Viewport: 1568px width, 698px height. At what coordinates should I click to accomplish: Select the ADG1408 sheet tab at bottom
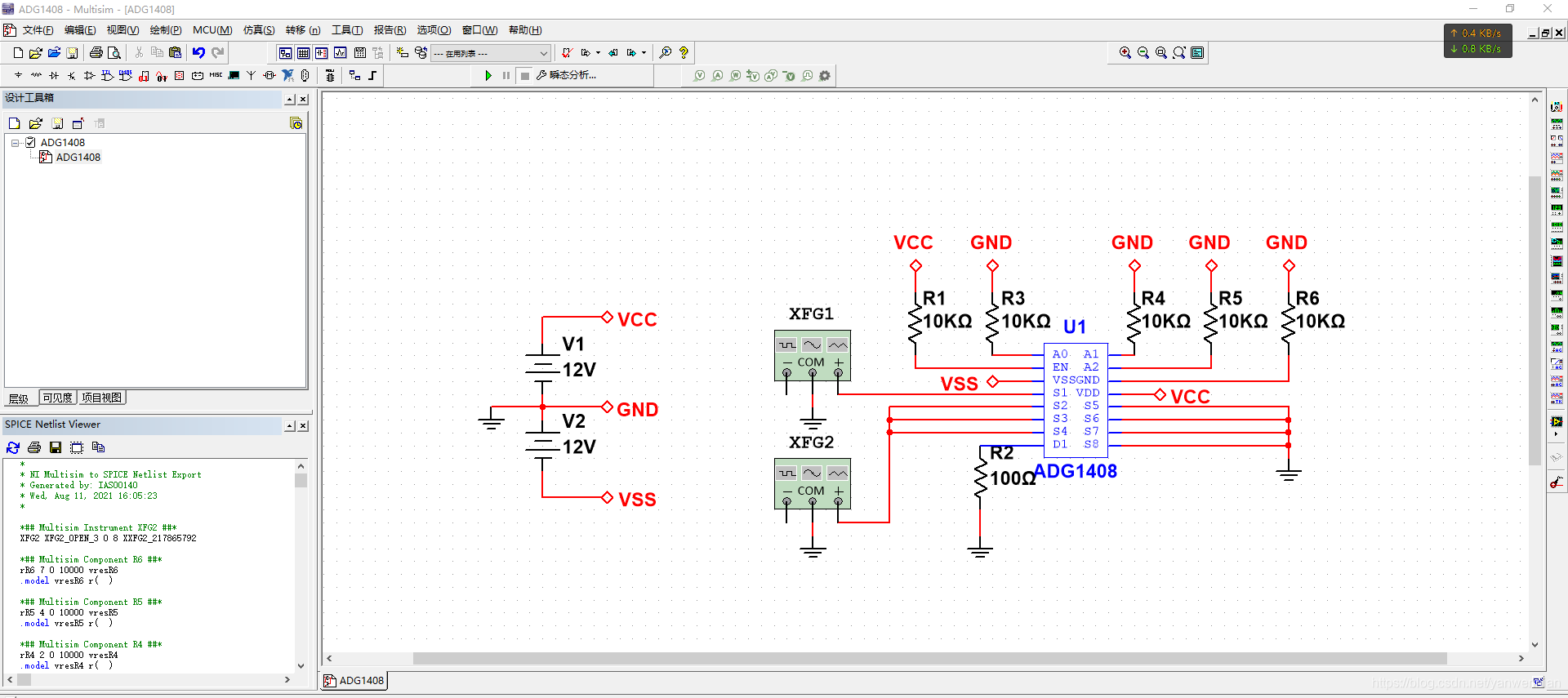coord(354,681)
